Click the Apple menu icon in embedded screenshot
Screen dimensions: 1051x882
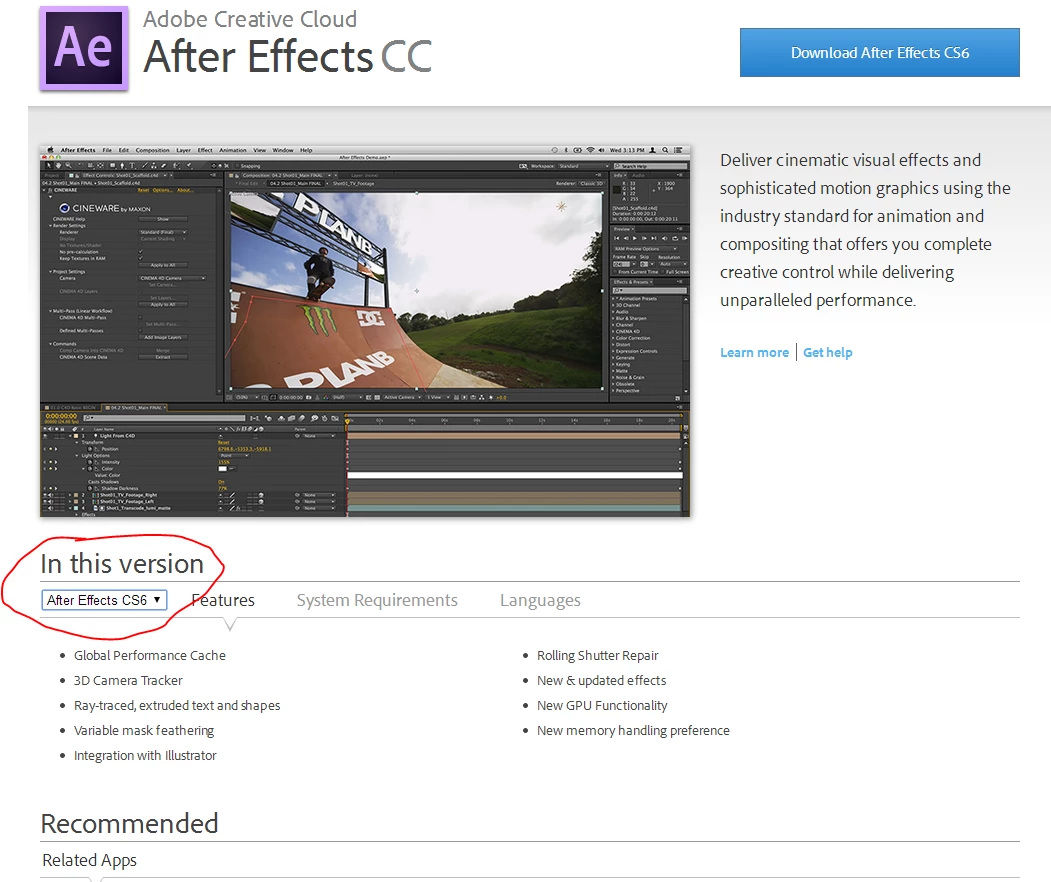(x=50, y=150)
